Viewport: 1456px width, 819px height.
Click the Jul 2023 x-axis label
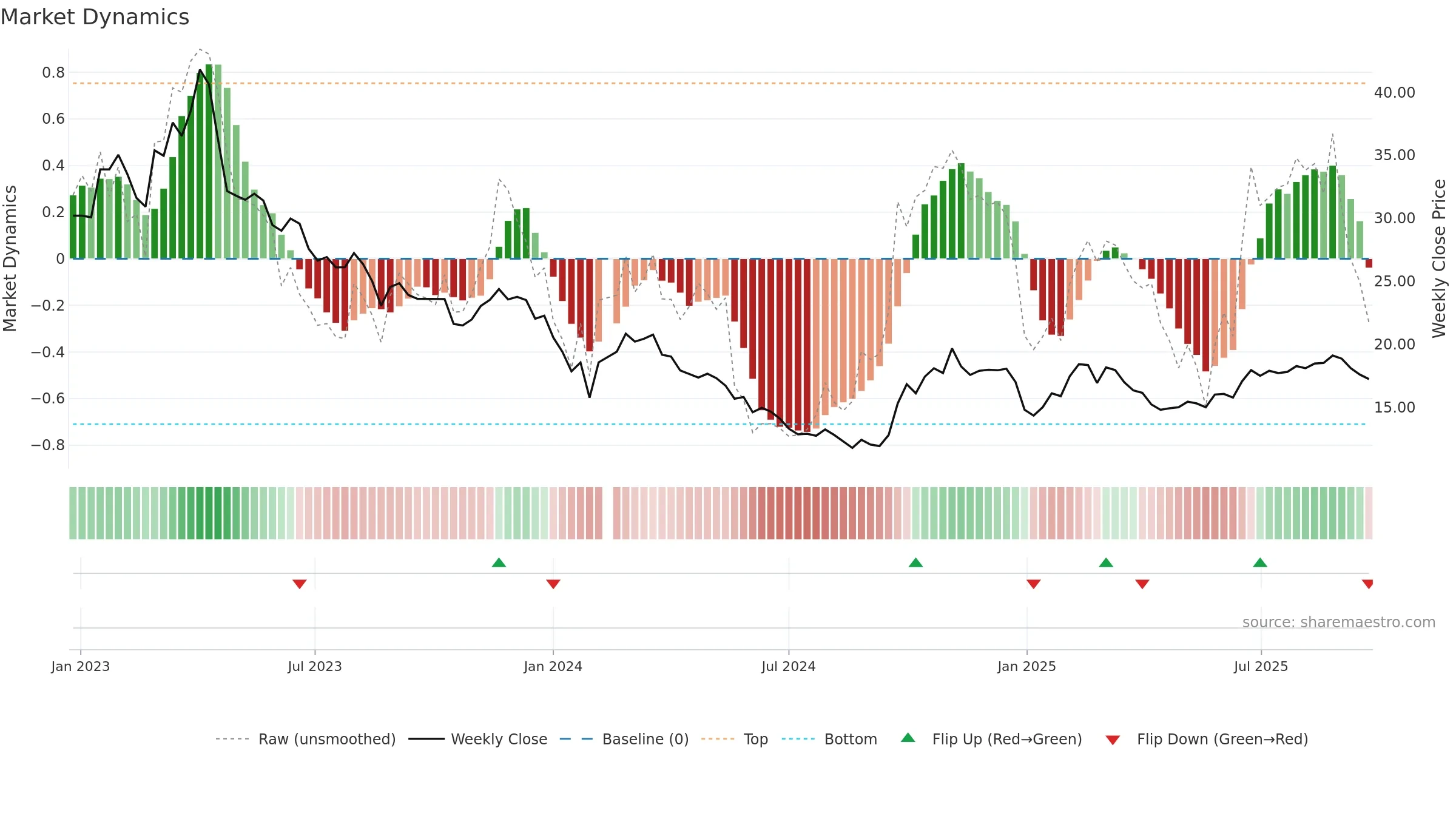click(x=315, y=666)
